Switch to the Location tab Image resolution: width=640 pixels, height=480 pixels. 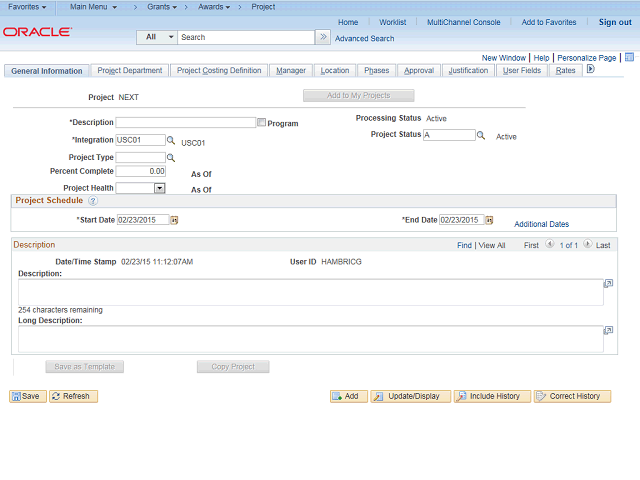(x=335, y=71)
